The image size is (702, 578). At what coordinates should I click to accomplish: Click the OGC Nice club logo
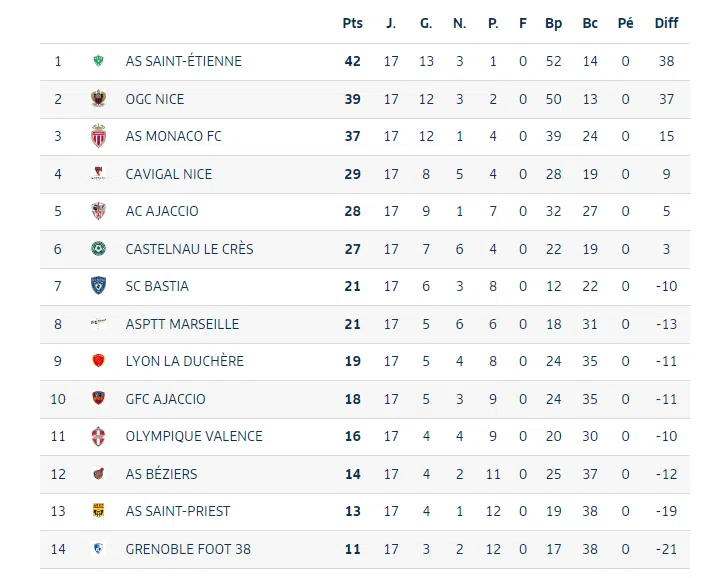point(98,99)
